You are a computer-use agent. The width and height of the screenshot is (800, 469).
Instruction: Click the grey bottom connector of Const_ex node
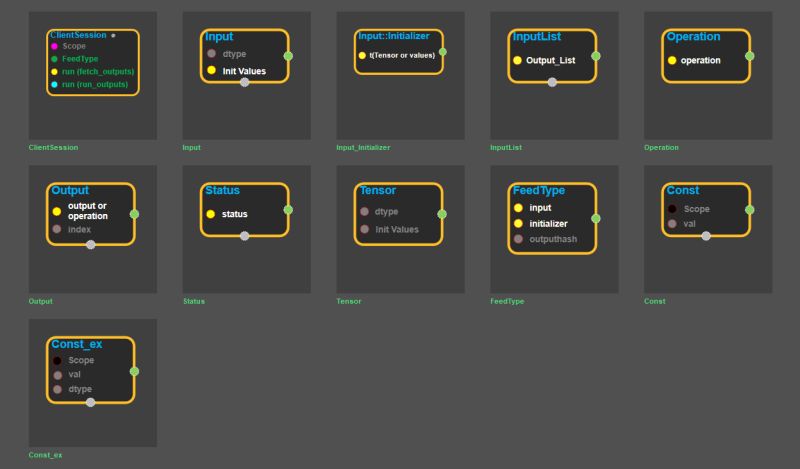pyautogui.click(x=90, y=403)
